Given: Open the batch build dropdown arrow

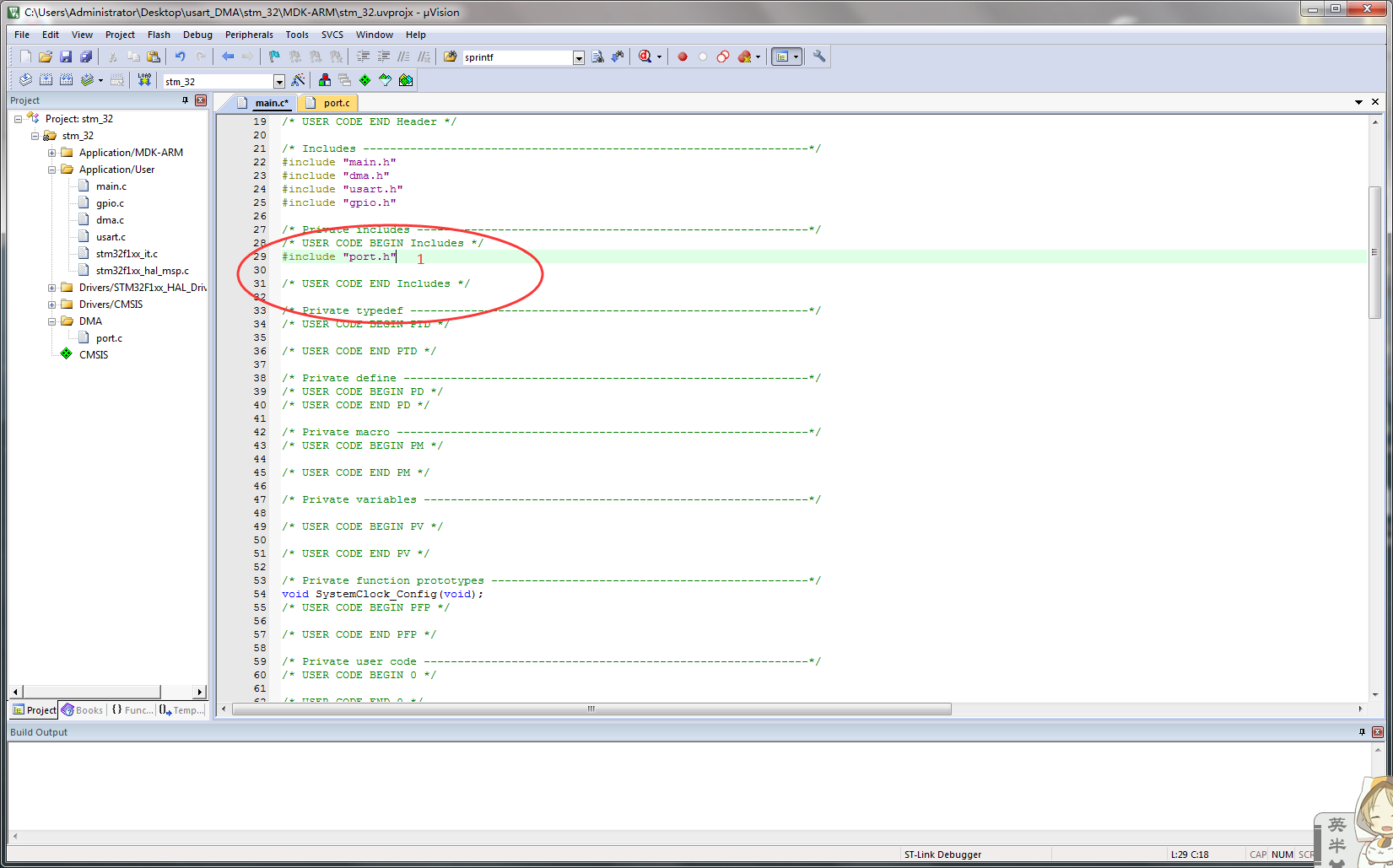Looking at the screenshot, I should tap(100, 80).
